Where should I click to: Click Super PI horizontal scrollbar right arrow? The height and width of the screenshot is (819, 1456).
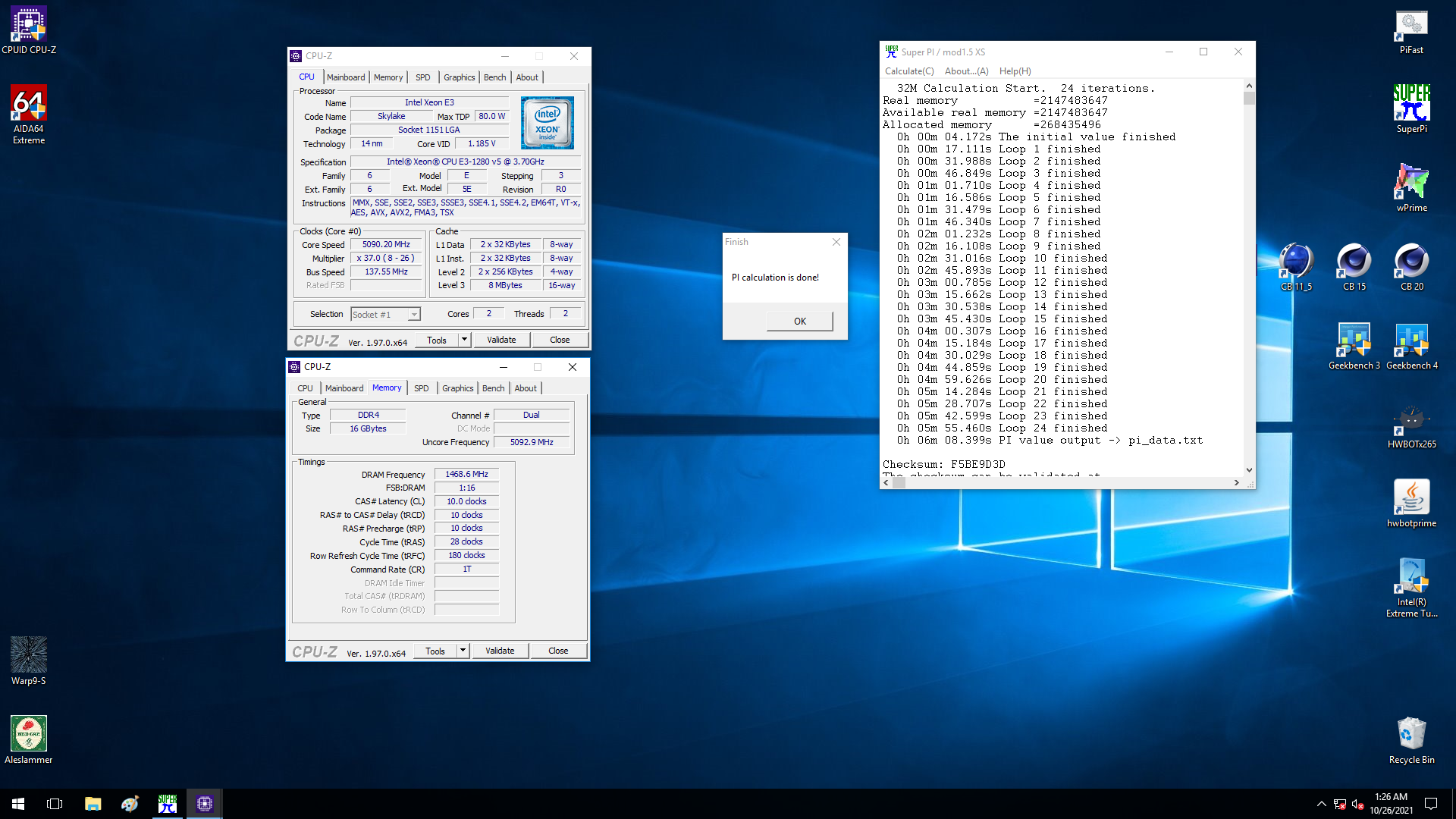tap(1237, 483)
